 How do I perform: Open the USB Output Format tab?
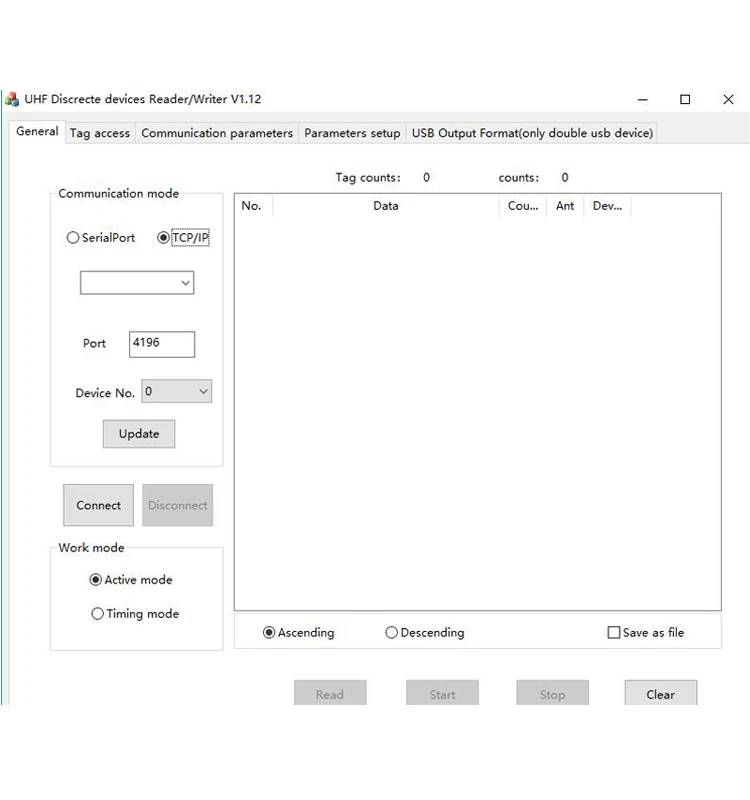click(532, 133)
